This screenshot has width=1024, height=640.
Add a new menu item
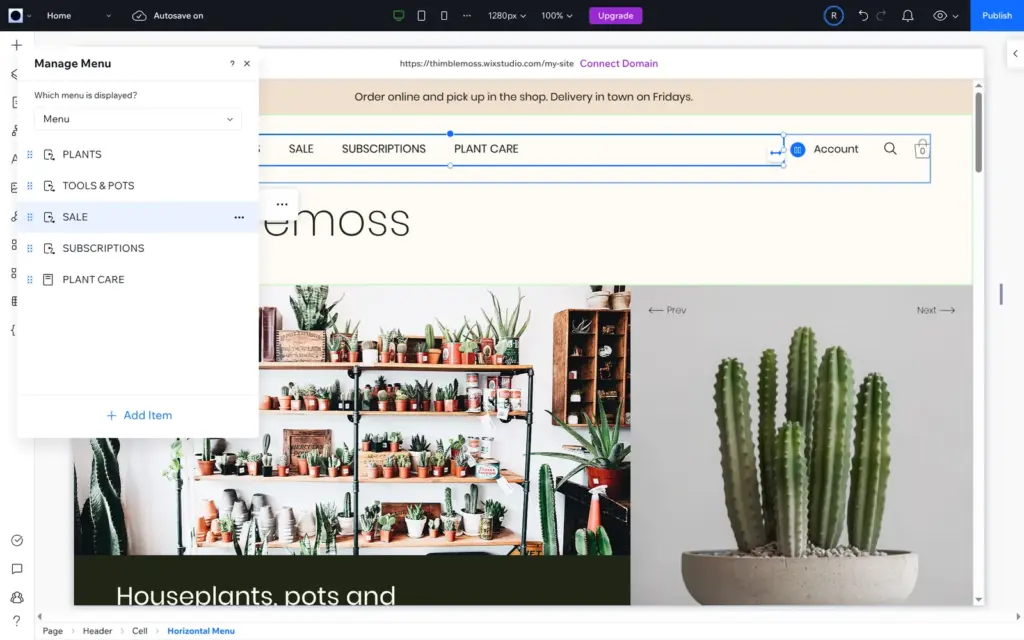coord(139,415)
